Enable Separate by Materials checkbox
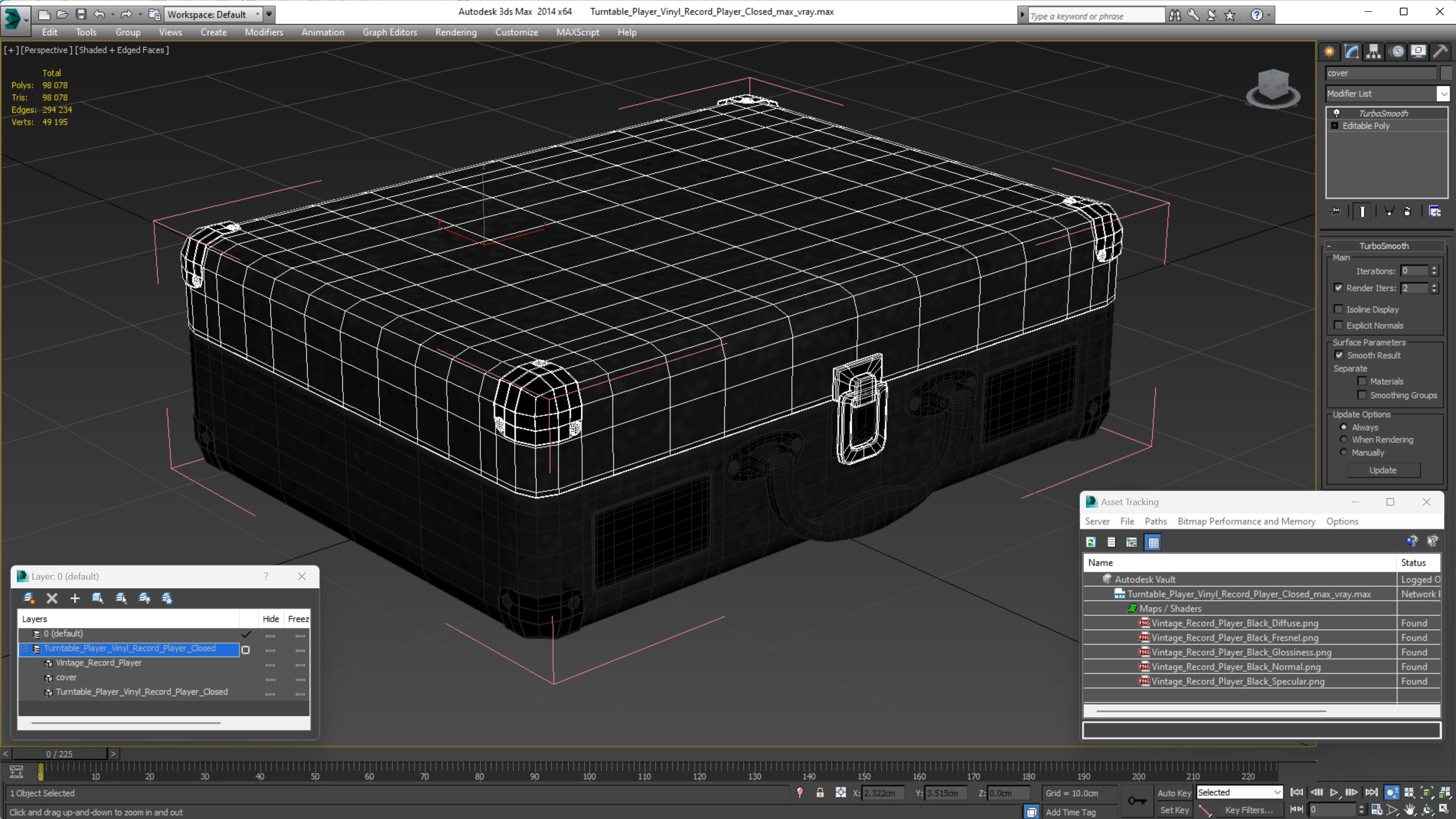The image size is (1456, 819). (1362, 381)
